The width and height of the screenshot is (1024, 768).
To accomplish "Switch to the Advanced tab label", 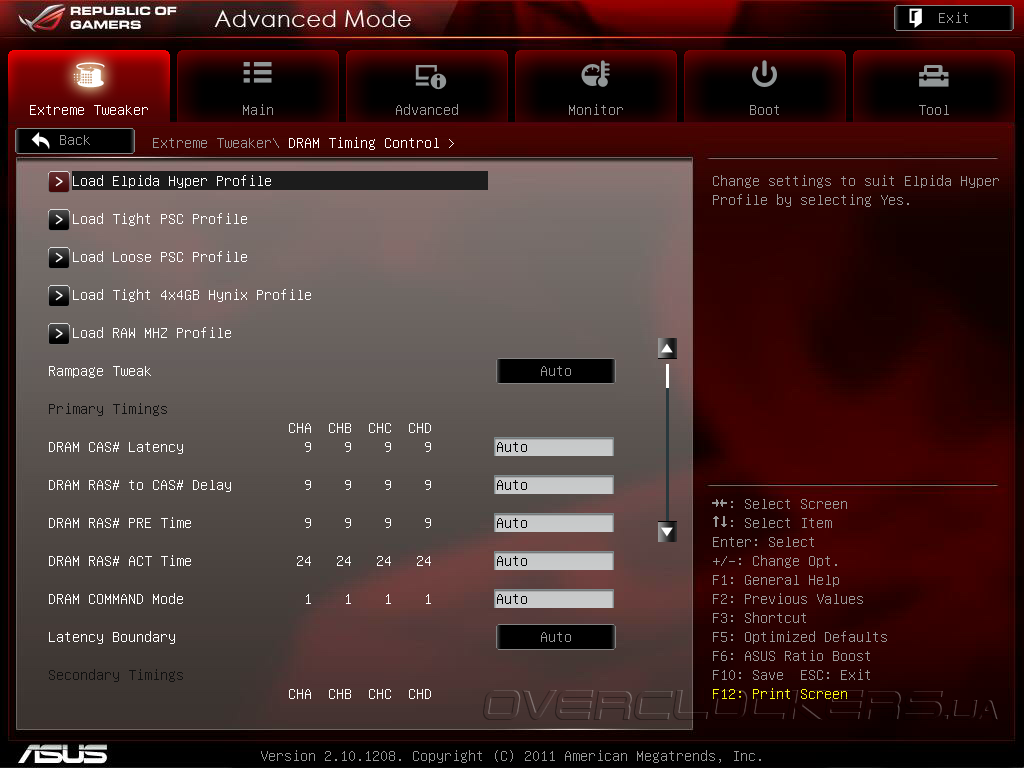I will 426,110.
